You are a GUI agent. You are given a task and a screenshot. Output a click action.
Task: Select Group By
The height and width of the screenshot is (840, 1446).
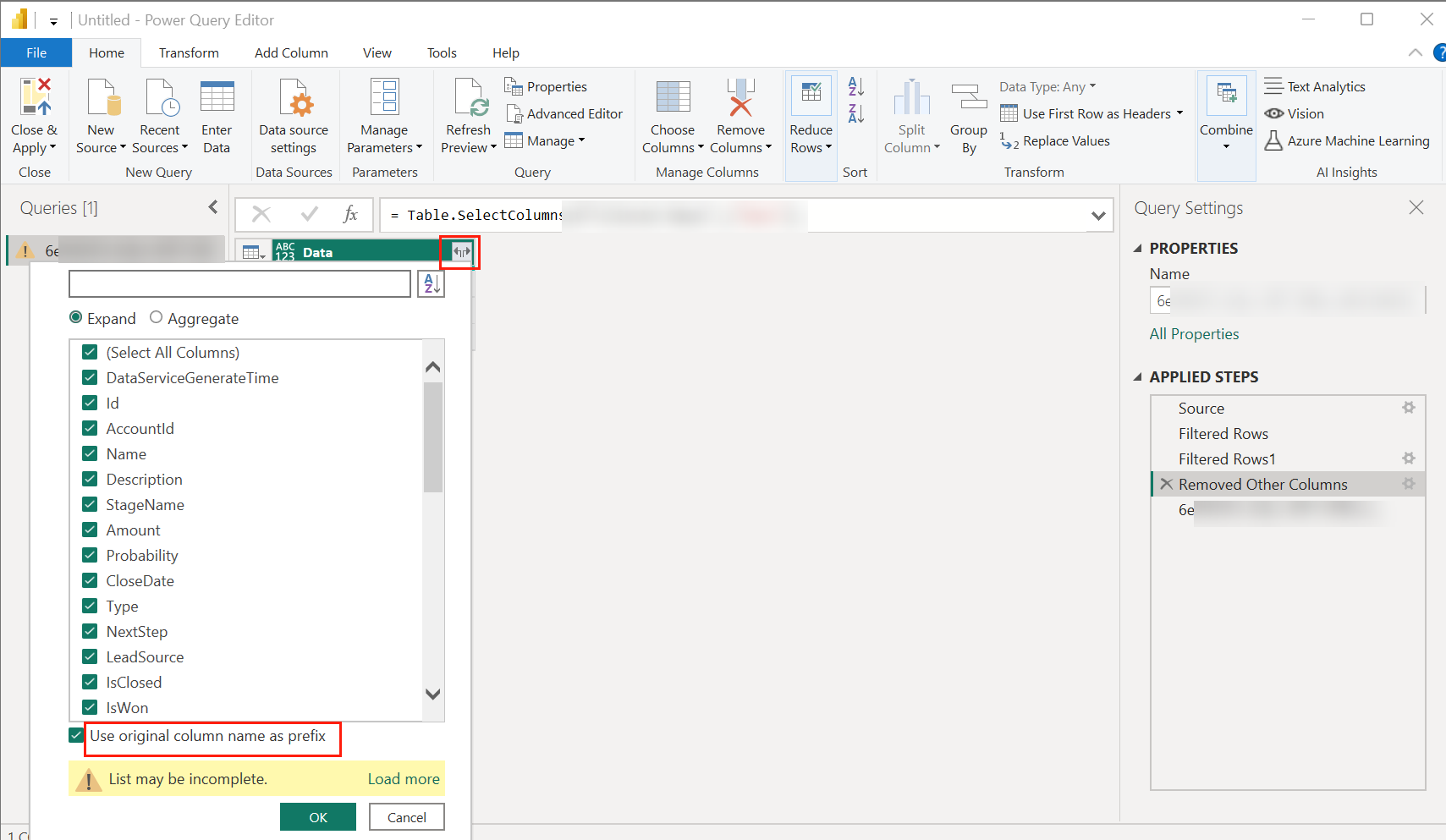969,114
